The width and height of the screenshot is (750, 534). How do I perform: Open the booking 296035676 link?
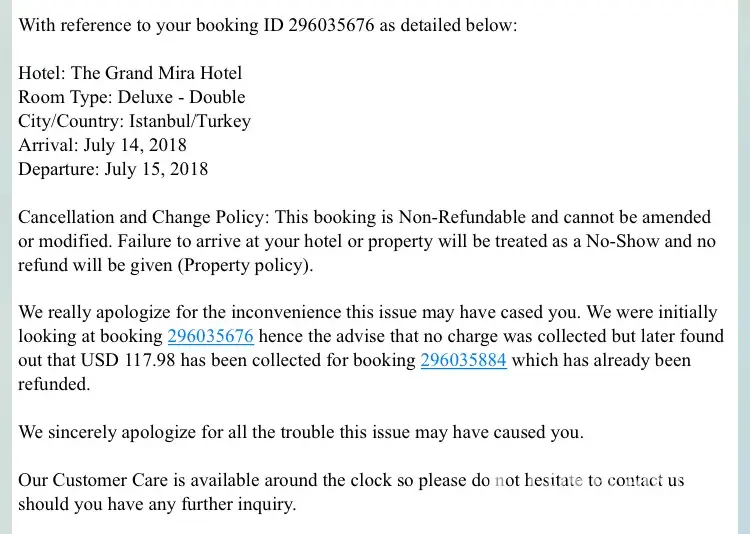coord(210,337)
